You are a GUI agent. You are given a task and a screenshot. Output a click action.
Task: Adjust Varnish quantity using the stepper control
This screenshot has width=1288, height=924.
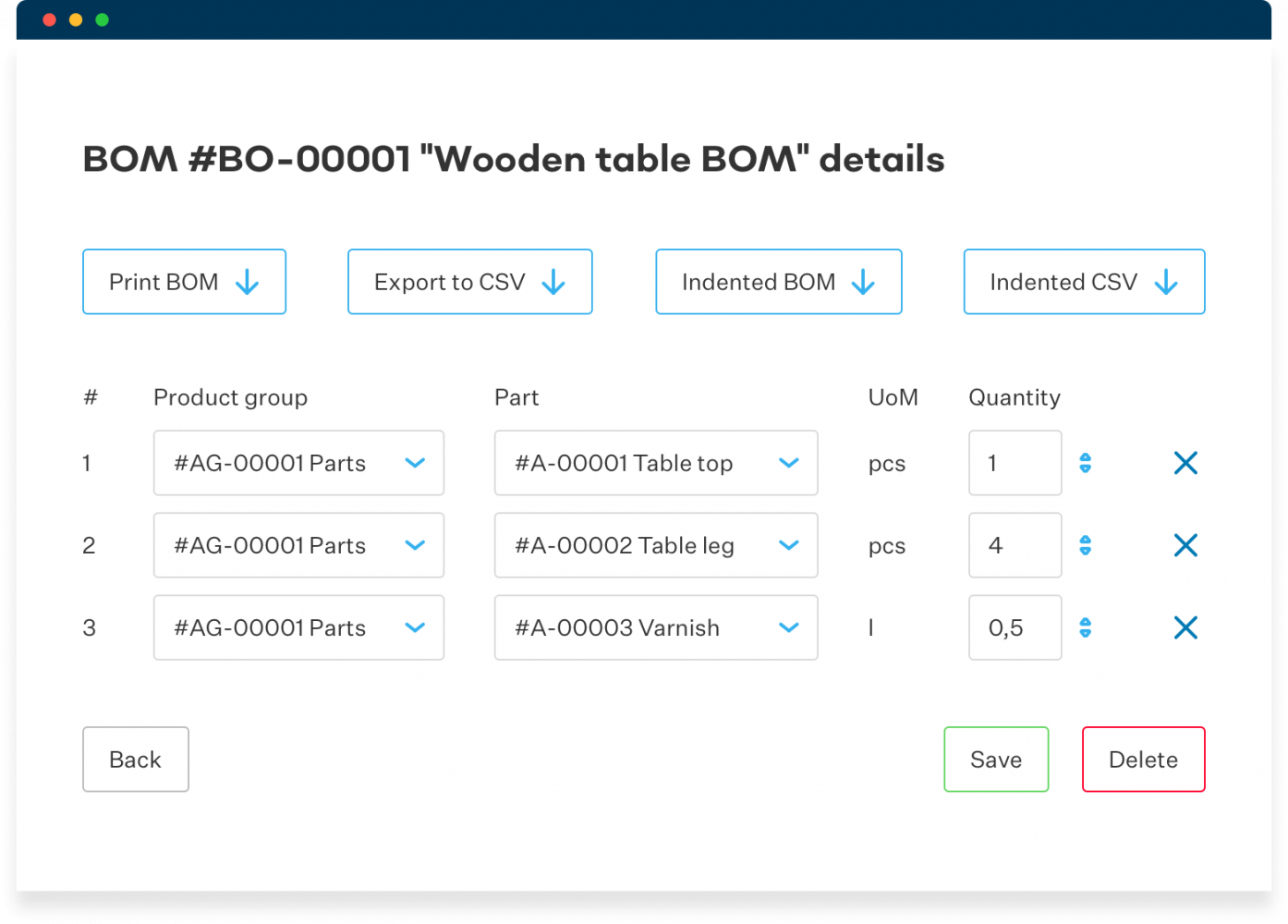click(1086, 627)
